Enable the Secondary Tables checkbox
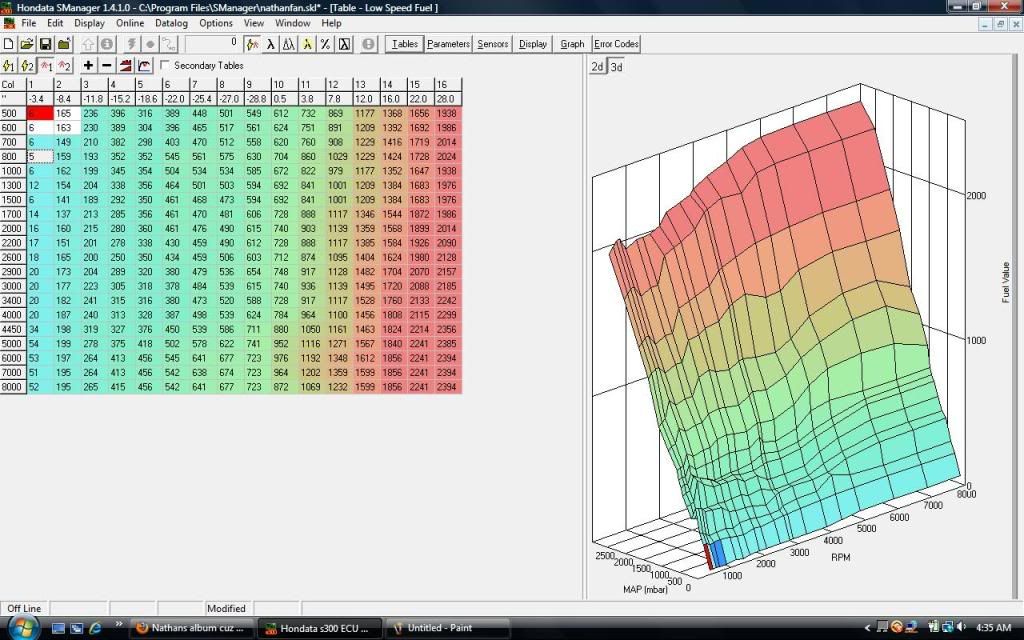 pos(165,66)
